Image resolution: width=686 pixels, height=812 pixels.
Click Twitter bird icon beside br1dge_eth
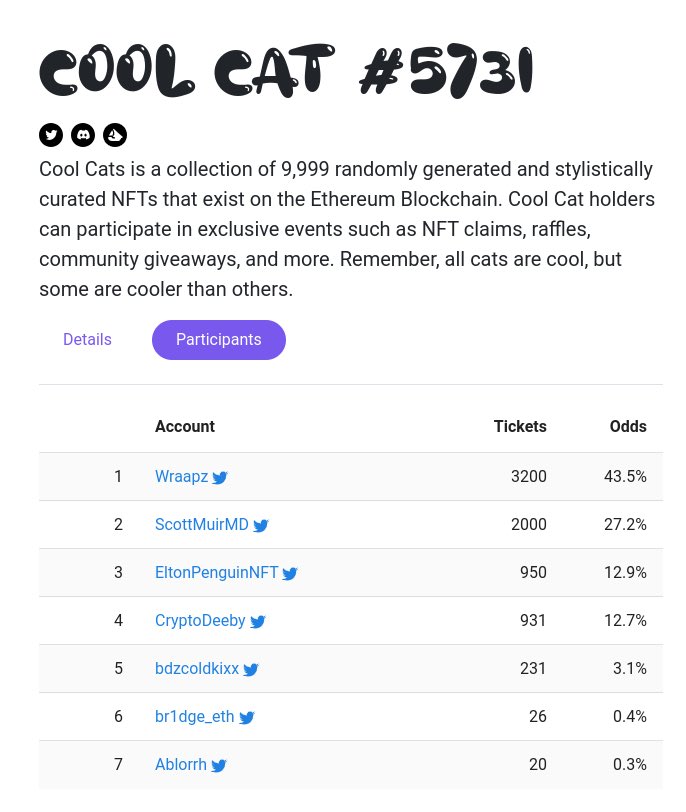(247, 718)
